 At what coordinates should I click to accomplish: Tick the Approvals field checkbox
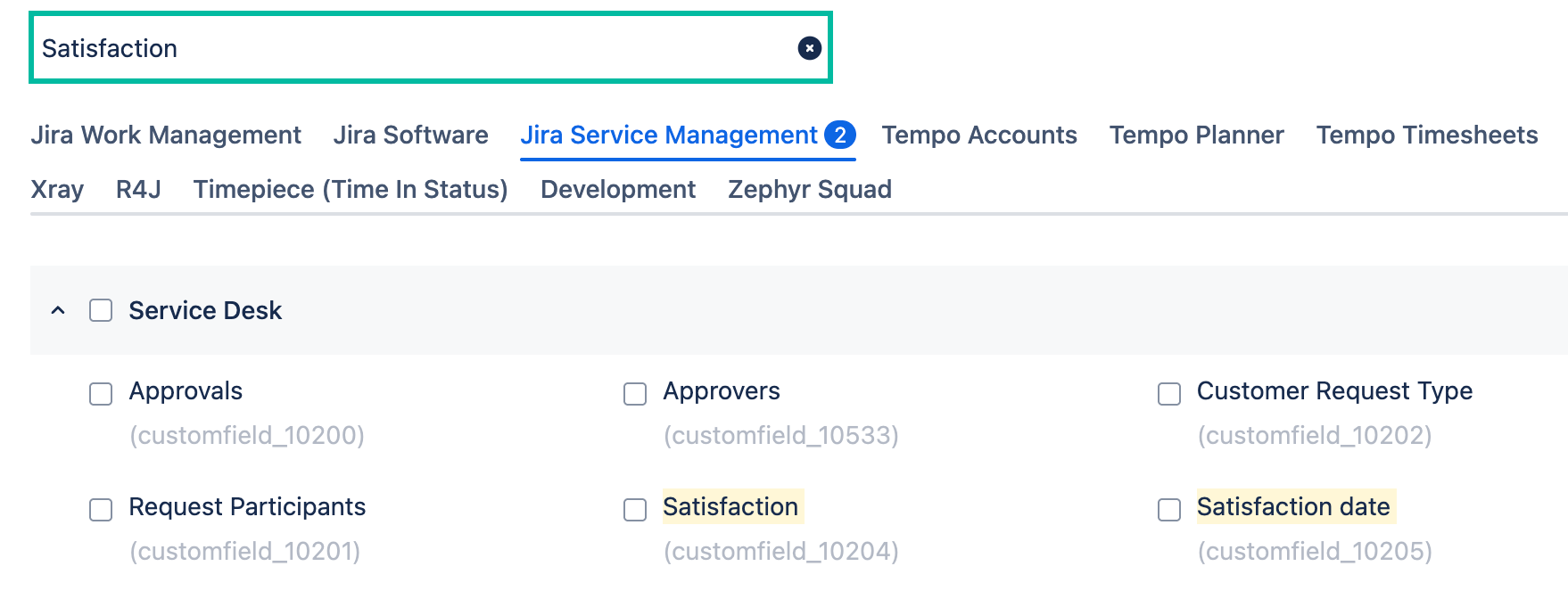pos(101,394)
